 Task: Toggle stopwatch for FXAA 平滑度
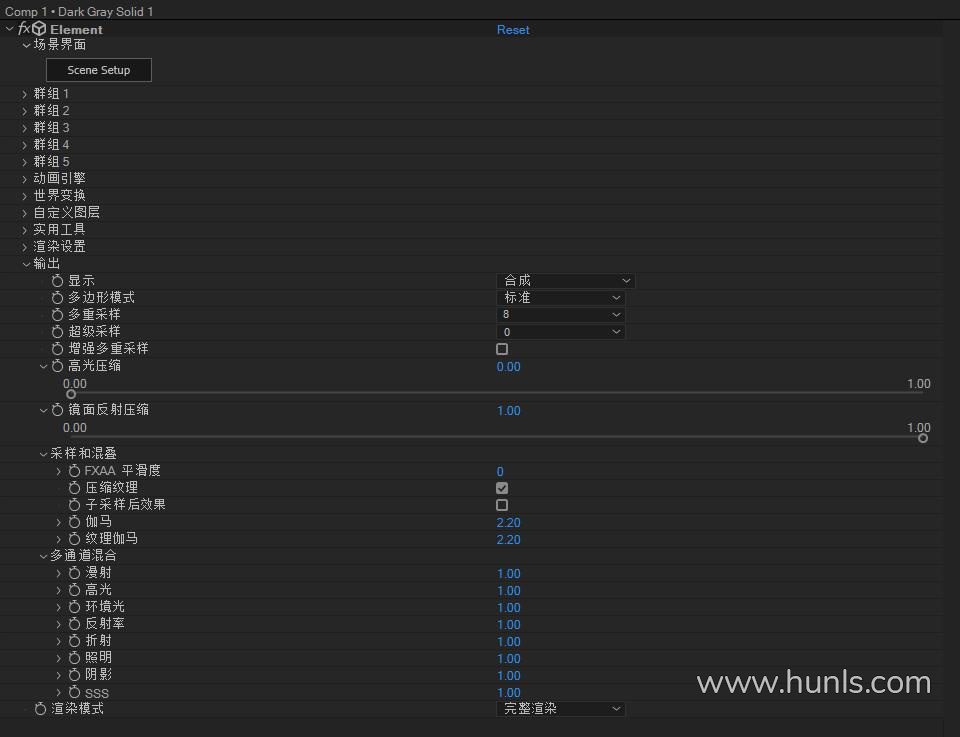tap(75, 471)
